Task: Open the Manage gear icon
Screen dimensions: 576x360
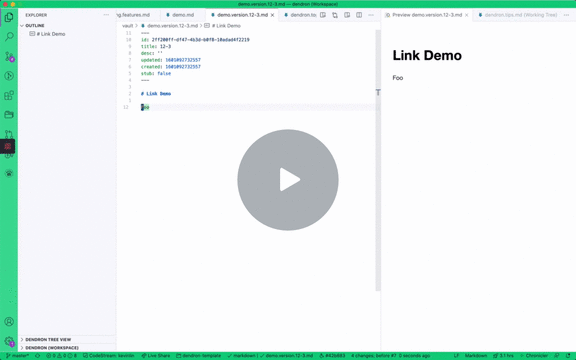Action: [9, 341]
